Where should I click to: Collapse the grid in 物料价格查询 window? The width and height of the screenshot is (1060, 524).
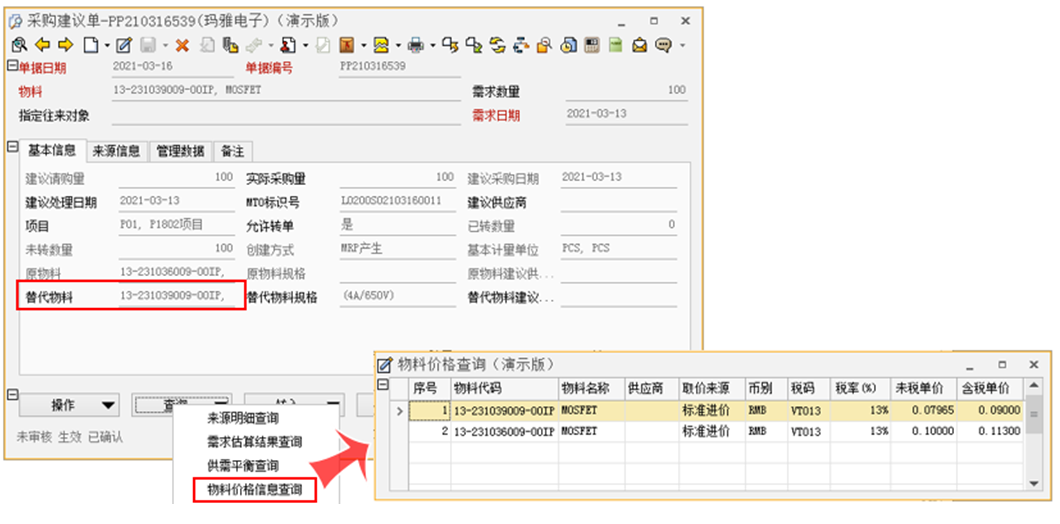click(383, 387)
